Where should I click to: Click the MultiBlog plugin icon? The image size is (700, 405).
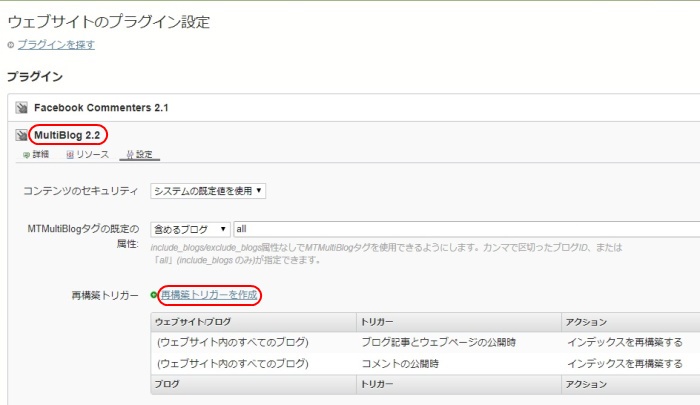coord(21,135)
